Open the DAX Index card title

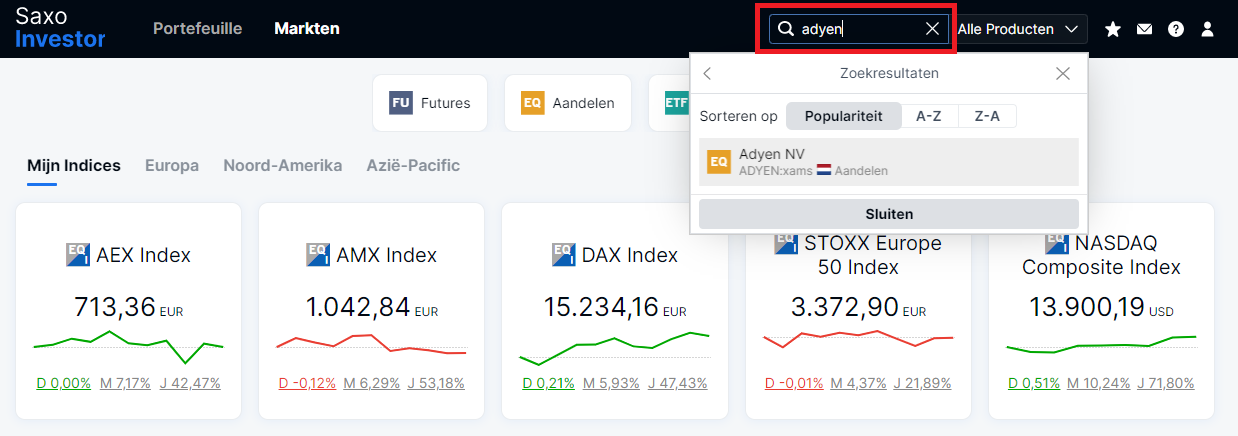630,255
